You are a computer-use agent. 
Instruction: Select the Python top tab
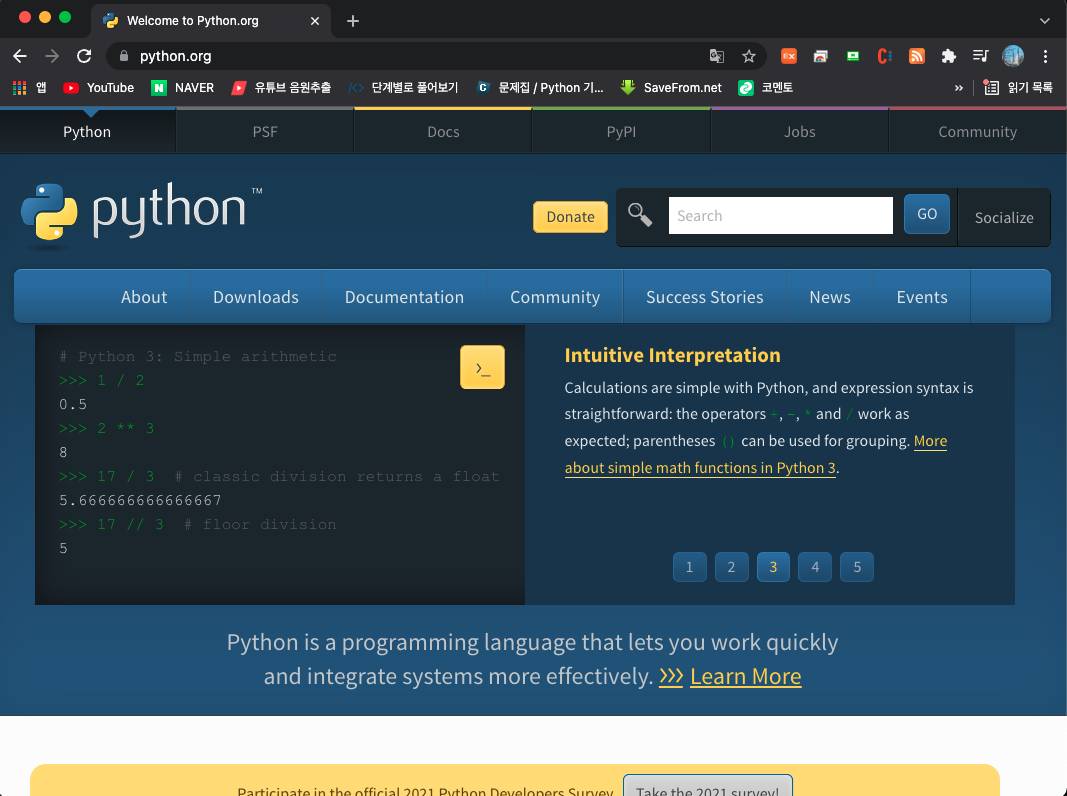87,132
